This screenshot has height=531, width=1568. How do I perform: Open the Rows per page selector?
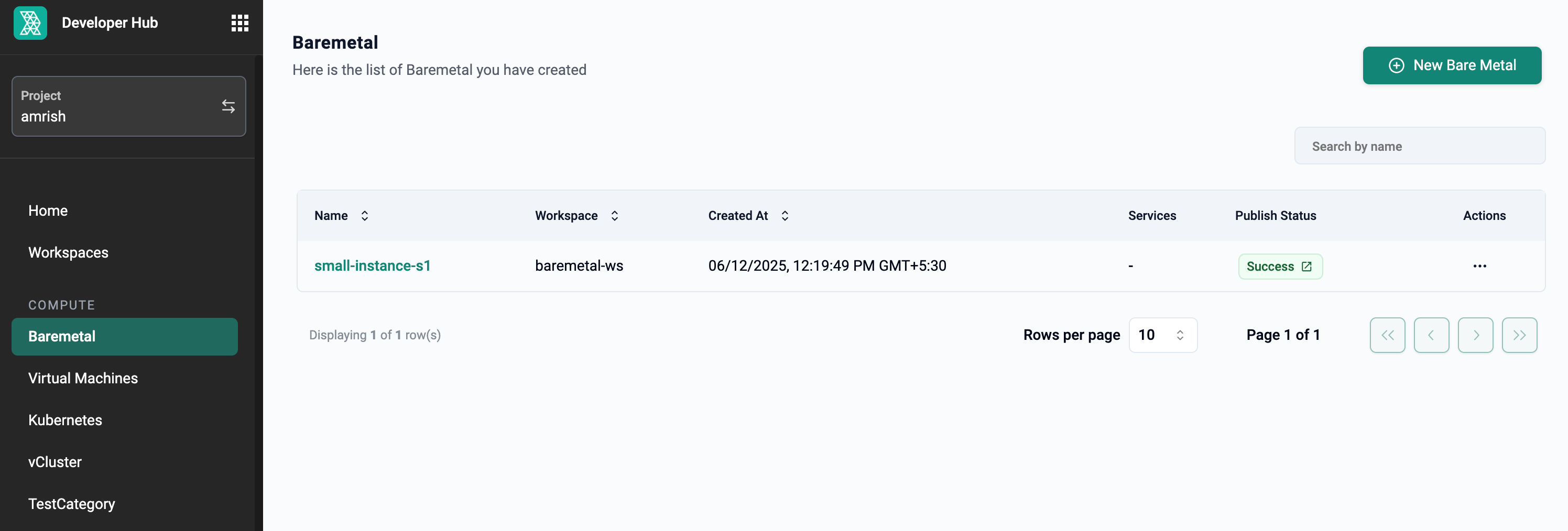(x=1162, y=335)
